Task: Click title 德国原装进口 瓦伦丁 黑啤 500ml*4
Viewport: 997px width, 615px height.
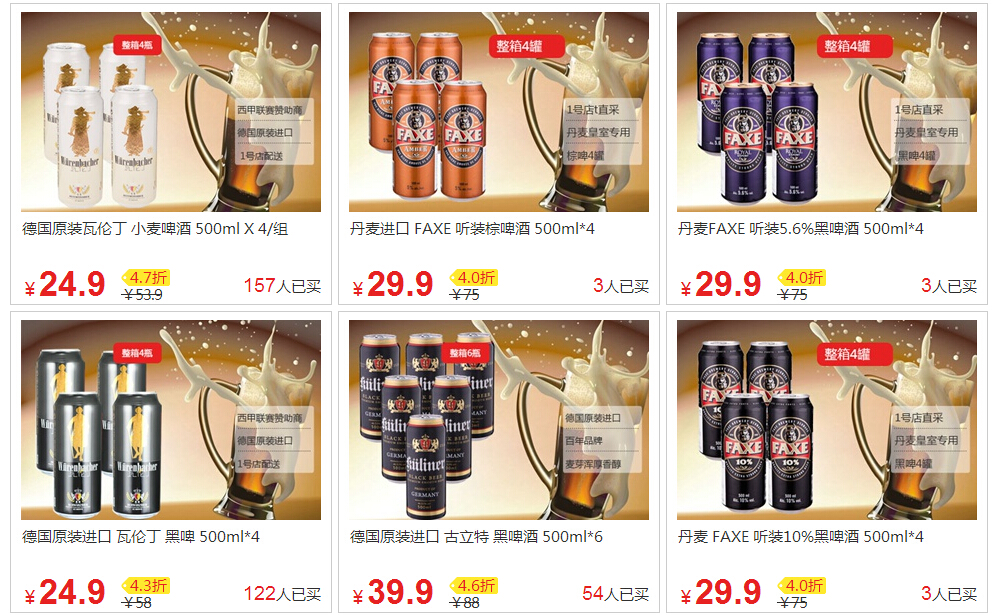Action: 141,537
